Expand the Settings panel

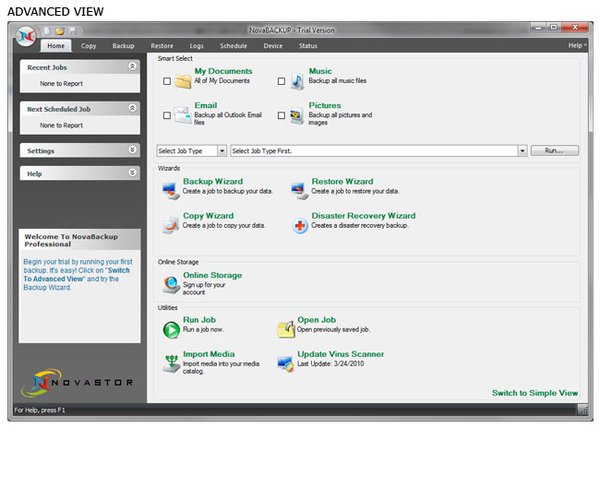point(132,150)
